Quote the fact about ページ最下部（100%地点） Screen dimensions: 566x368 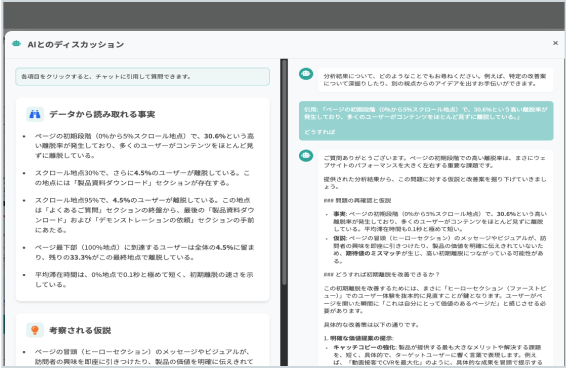144,252
